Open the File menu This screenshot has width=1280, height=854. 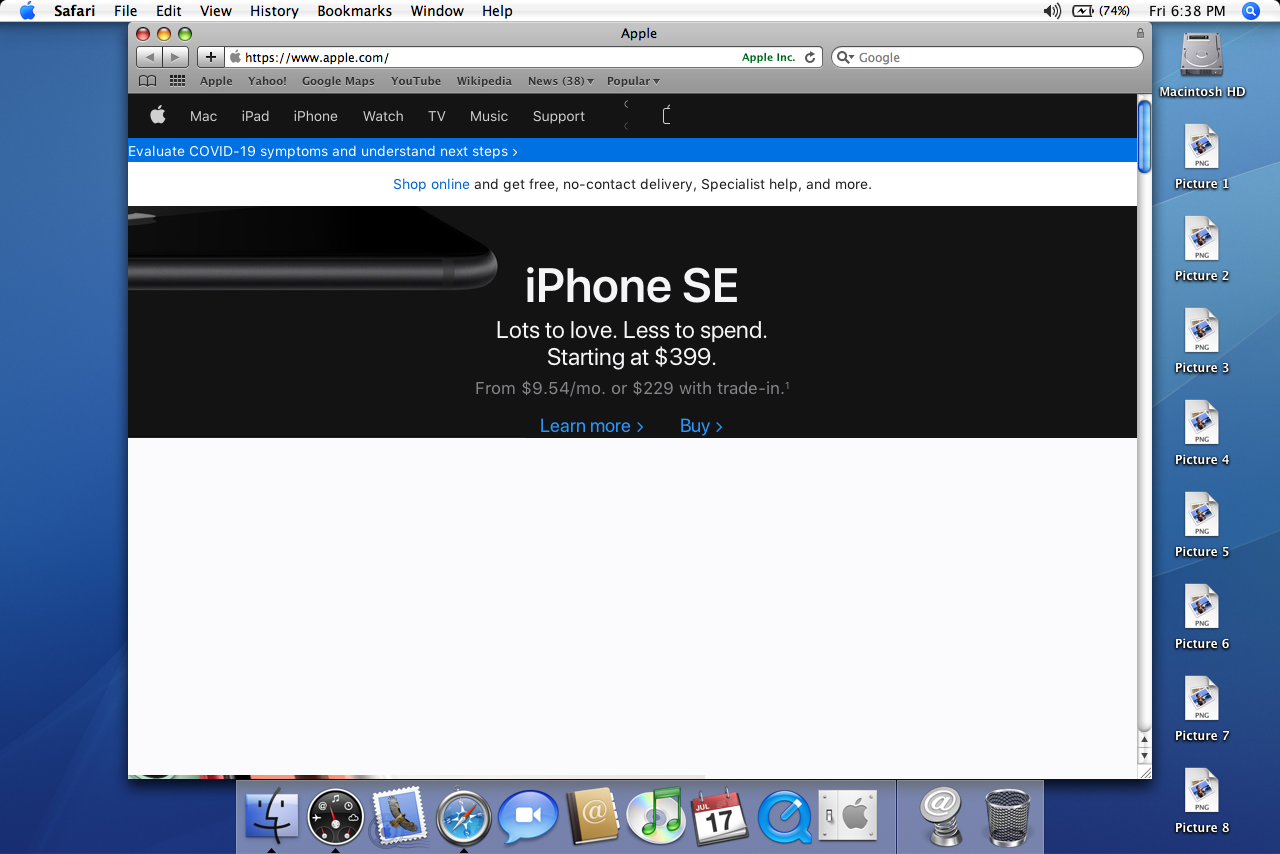(x=126, y=11)
